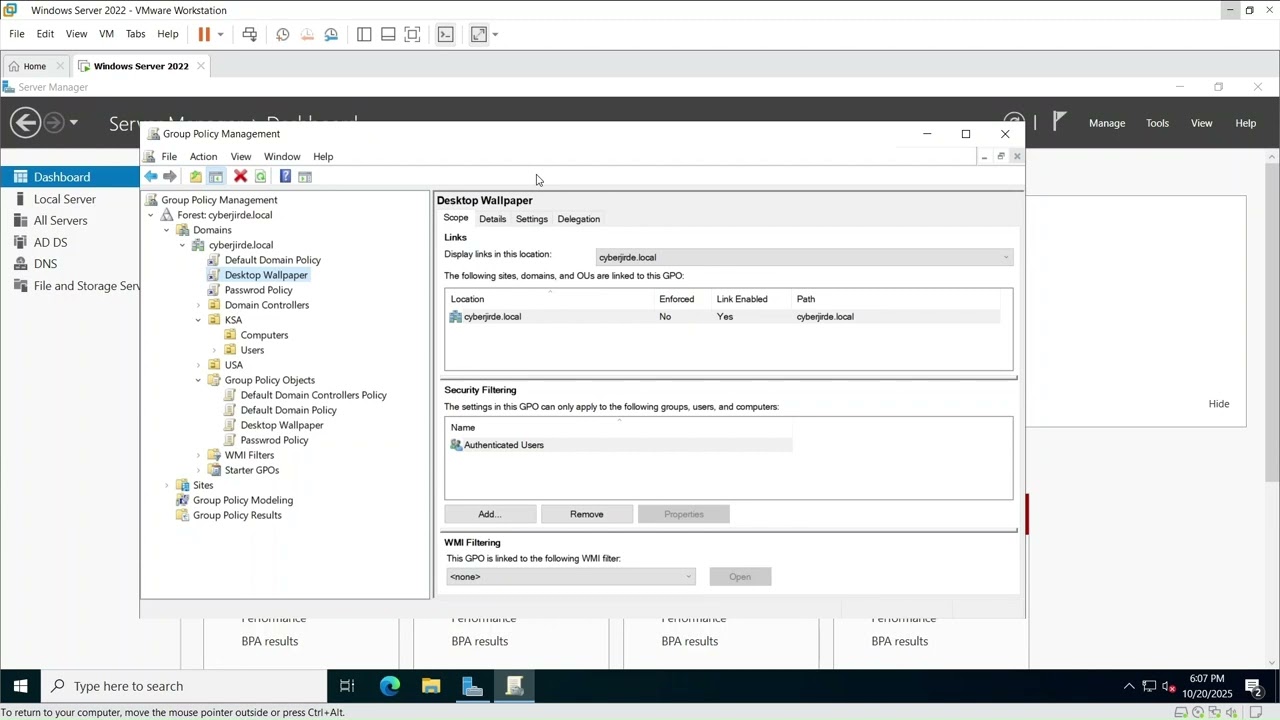Switch to the Settings tab

(532, 219)
